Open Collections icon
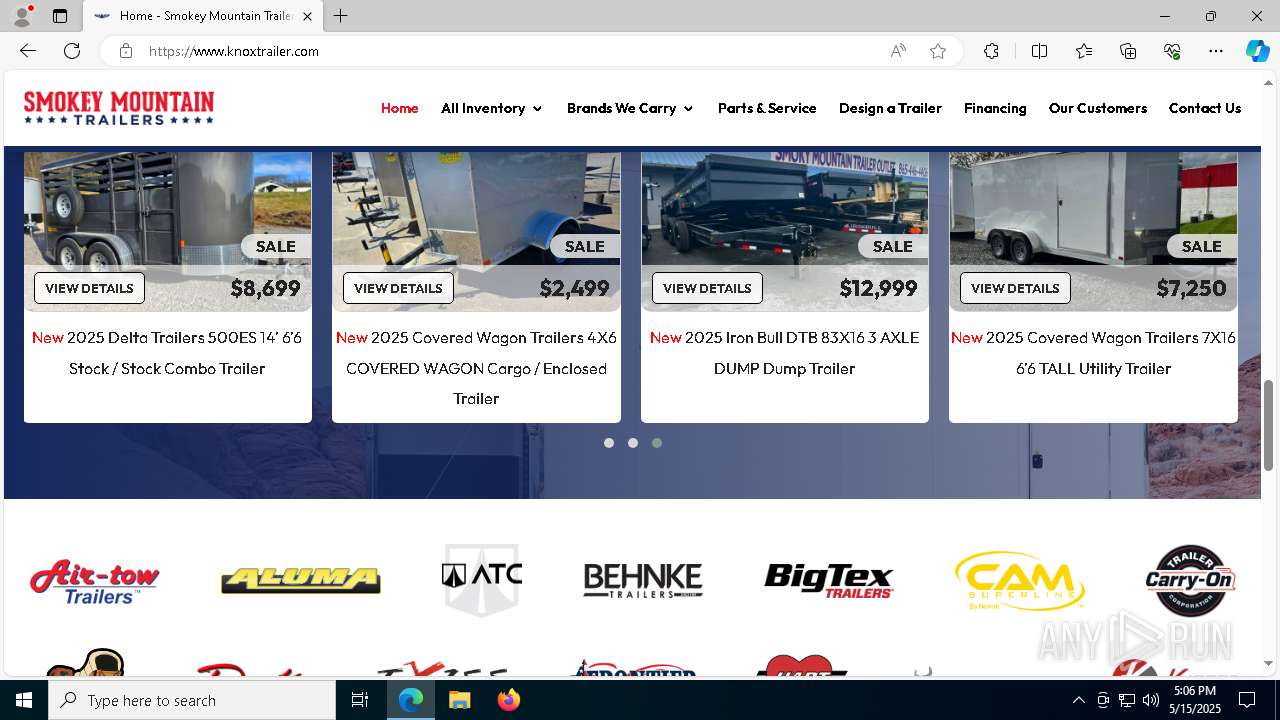This screenshot has width=1280, height=720. coord(1128,51)
